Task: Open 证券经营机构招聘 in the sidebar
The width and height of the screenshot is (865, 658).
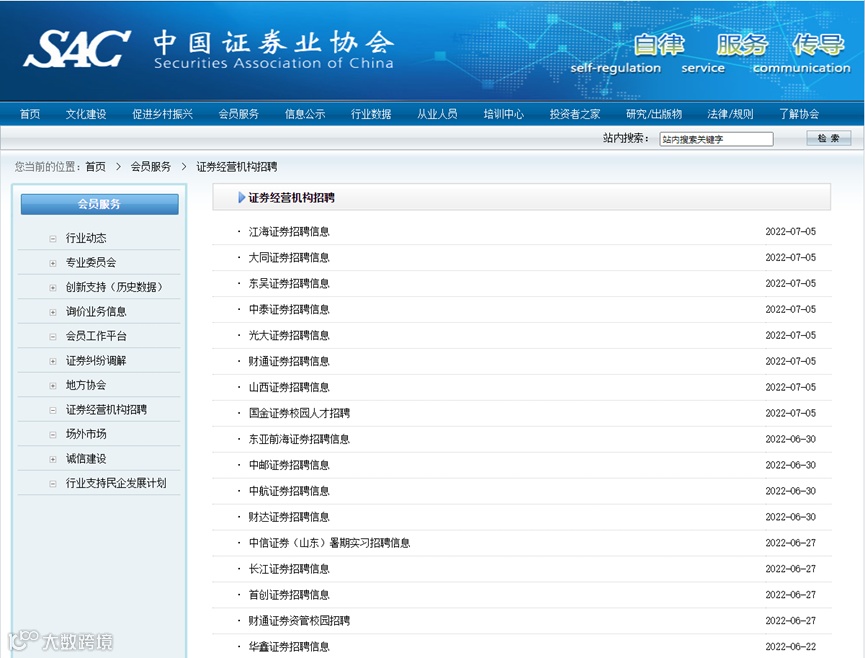Action: click(106, 410)
